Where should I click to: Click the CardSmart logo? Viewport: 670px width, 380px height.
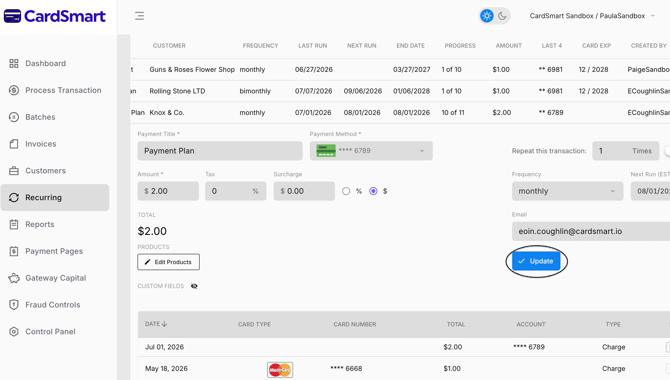click(x=55, y=16)
